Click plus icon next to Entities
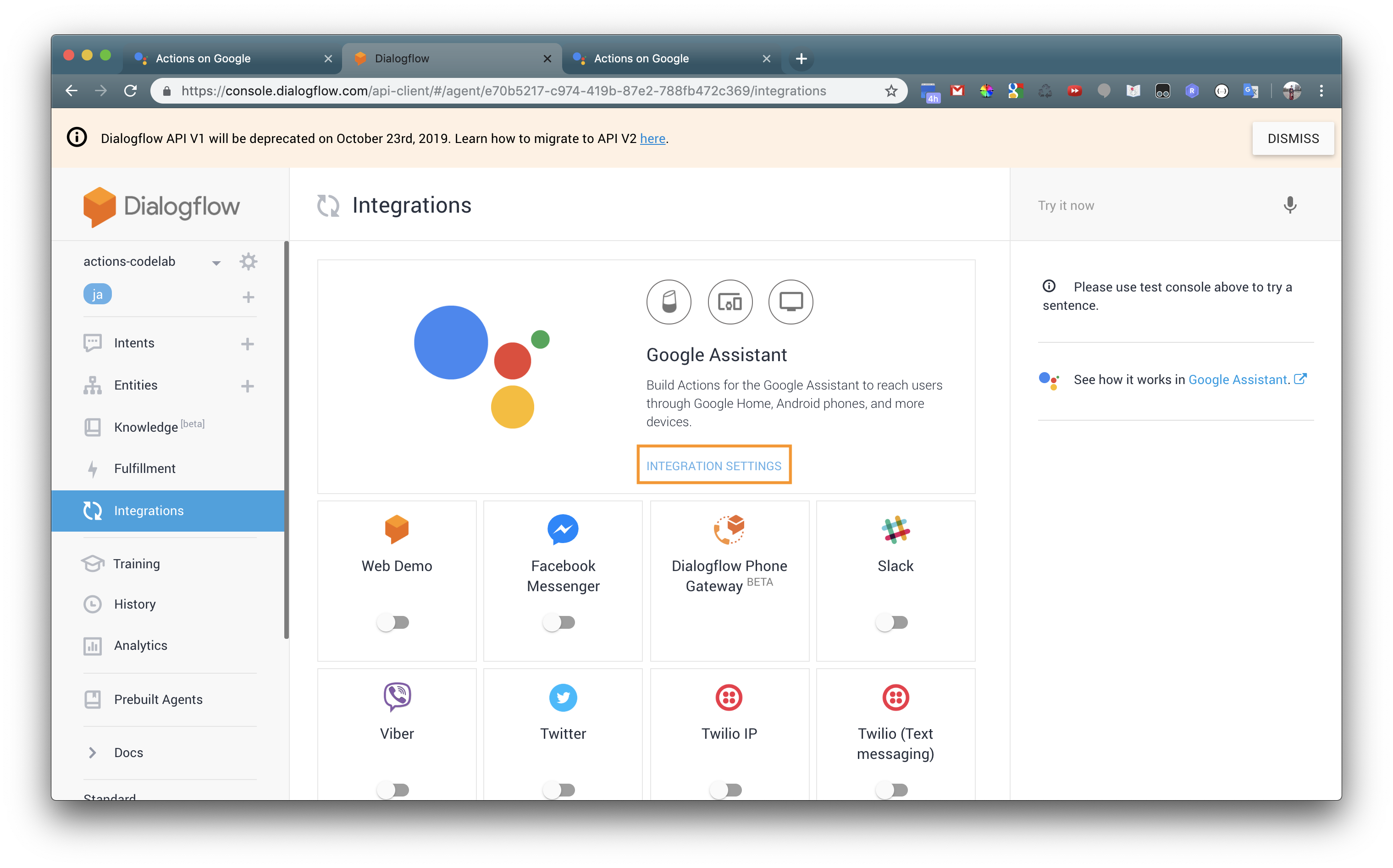This screenshot has width=1393, height=868. point(248,386)
